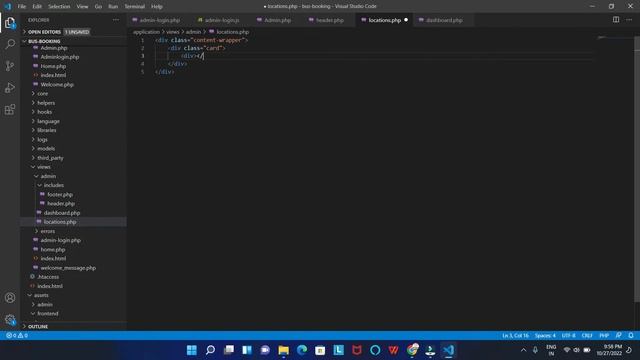Open the File menu
The height and width of the screenshot is (360, 640).
(x=22, y=7)
